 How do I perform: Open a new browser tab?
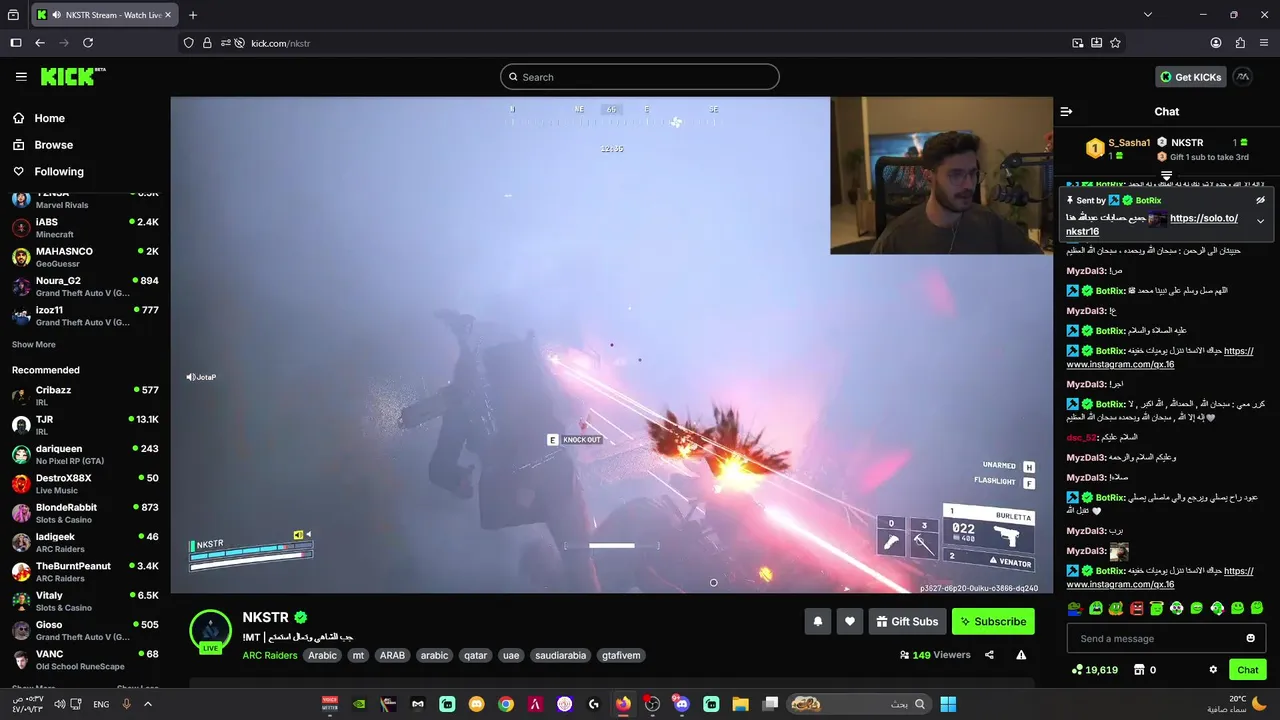pos(193,15)
